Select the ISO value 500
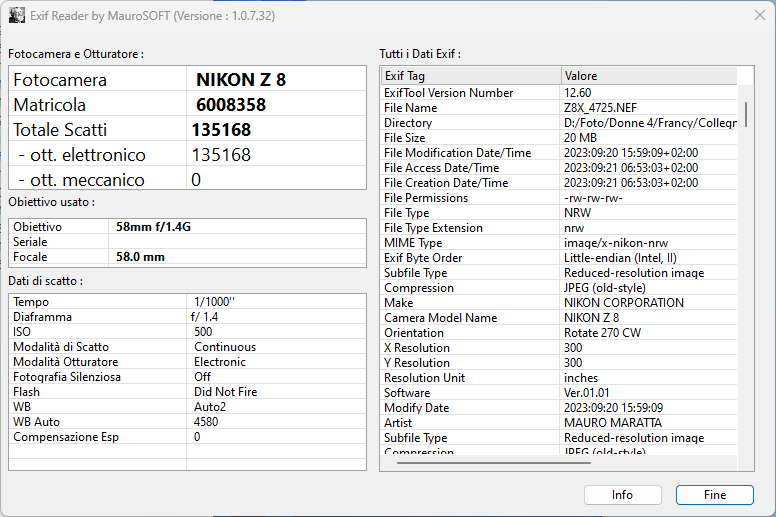 [x=203, y=332]
